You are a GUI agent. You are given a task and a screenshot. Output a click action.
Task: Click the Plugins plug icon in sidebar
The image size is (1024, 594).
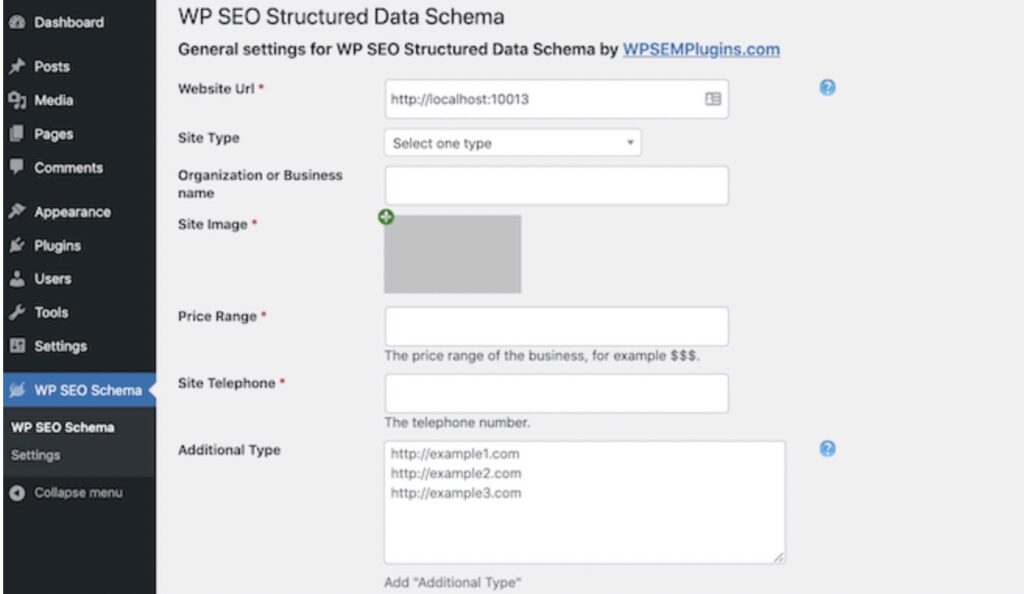tap(17, 245)
